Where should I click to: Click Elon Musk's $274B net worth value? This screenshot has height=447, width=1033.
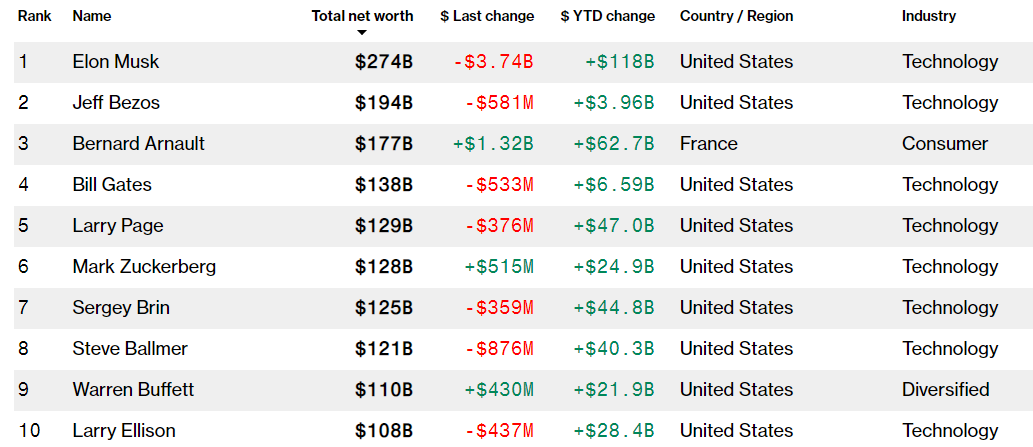coord(384,62)
